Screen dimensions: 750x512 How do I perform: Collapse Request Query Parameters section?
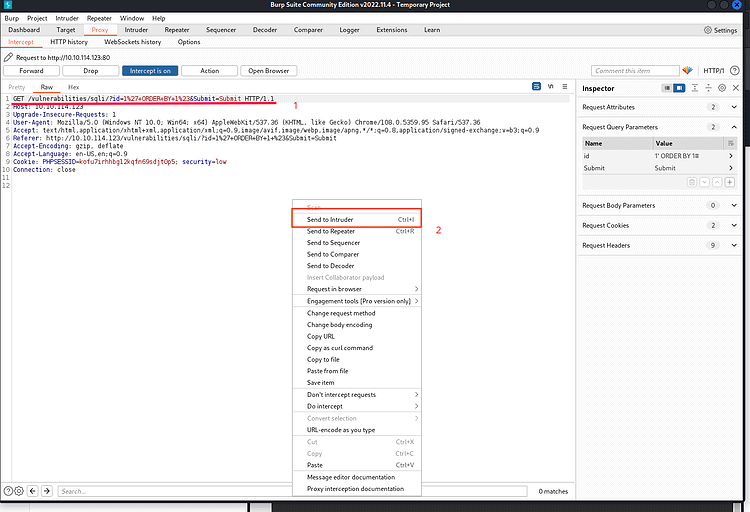pyautogui.click(x=734, y=127)
